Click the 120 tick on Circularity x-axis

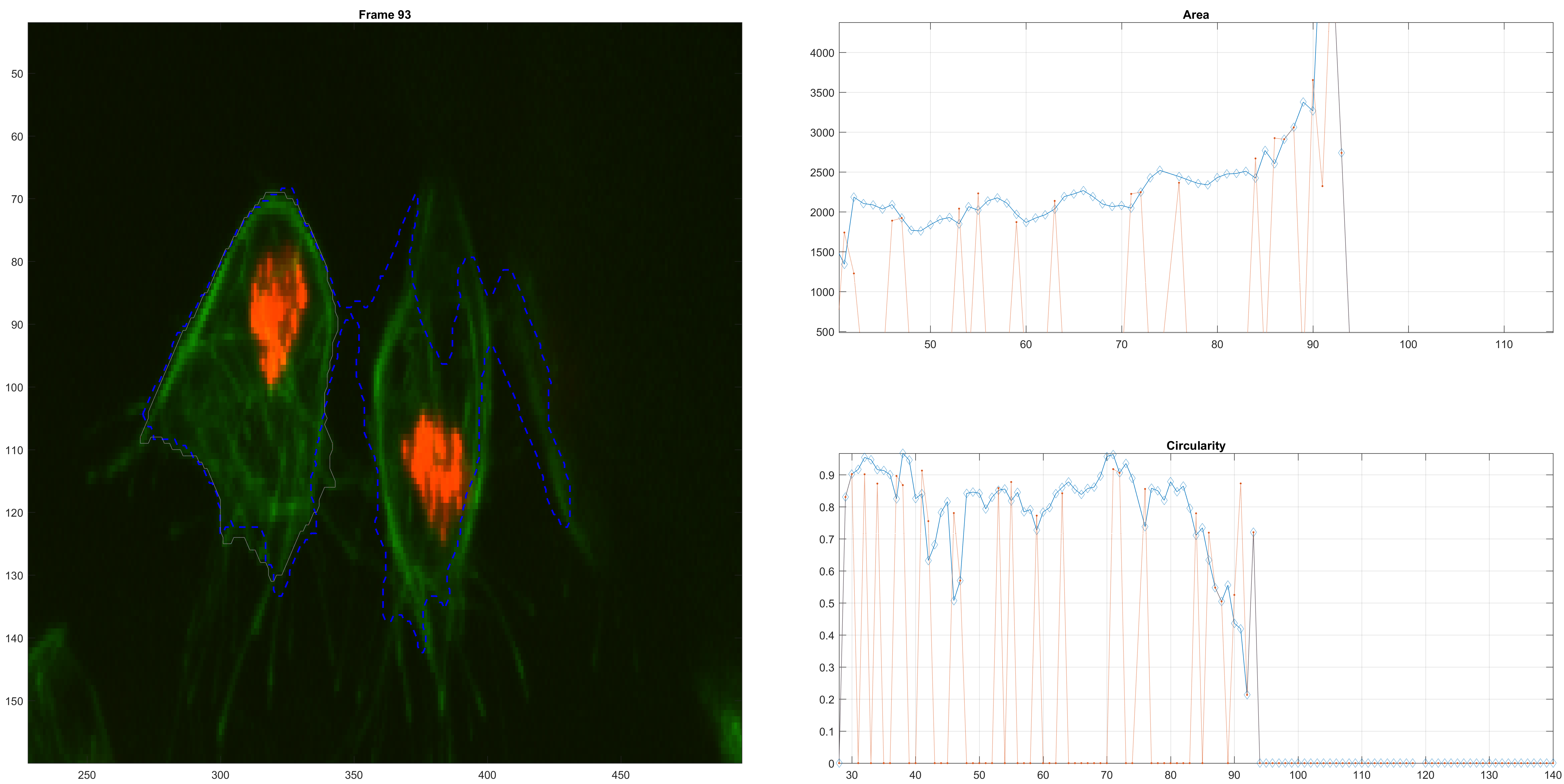pos(1425,775)
